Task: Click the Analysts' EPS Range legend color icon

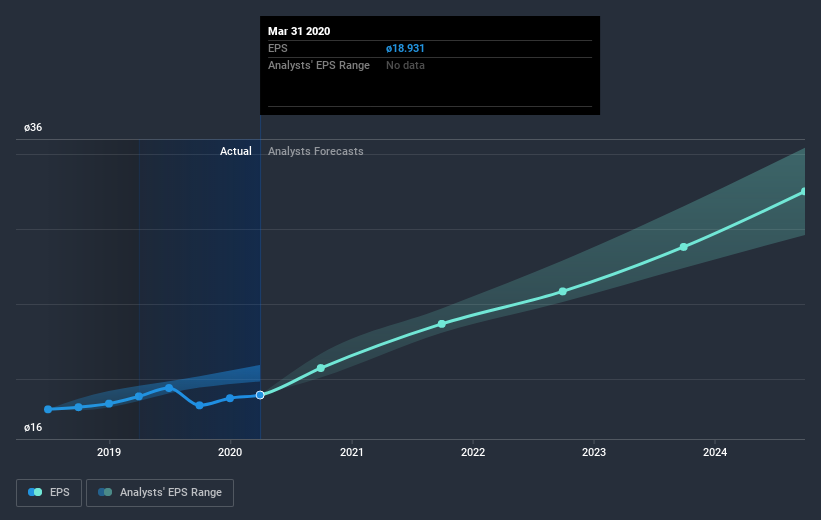Action: pyautogui.click(x=105, y=492)
